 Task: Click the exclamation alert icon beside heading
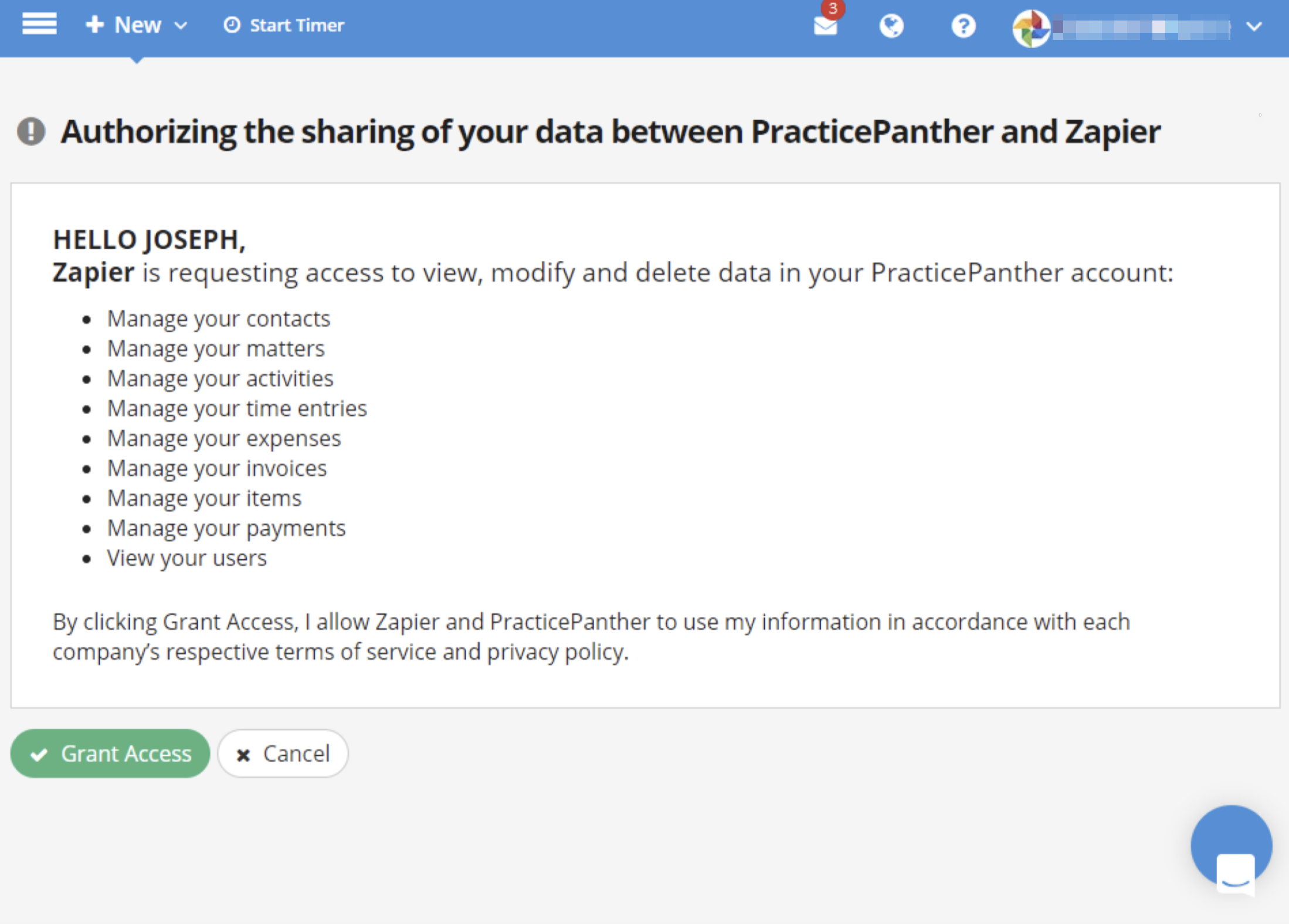click(x=31, y=131)
